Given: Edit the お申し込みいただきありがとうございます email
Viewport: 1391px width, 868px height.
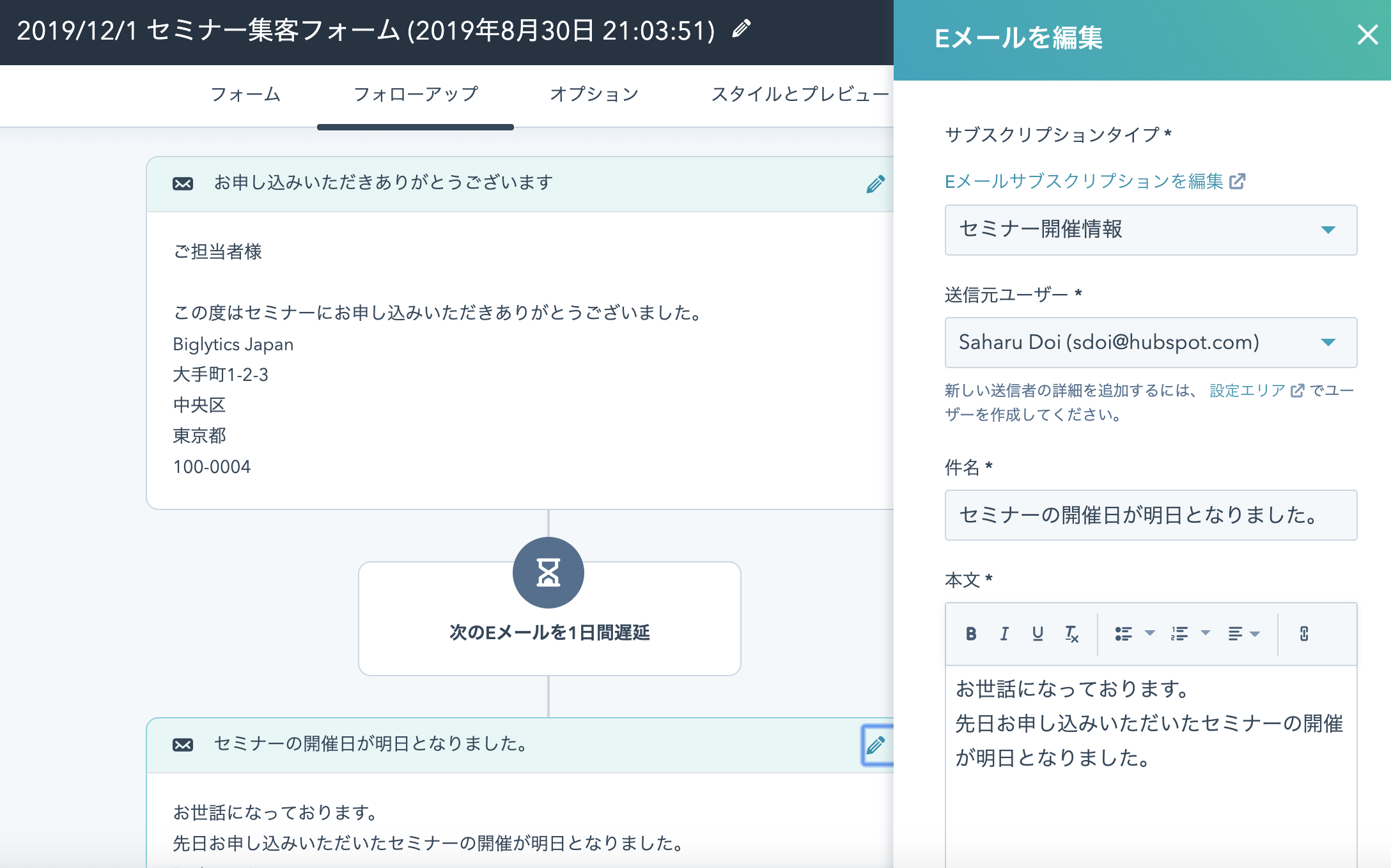Looking at the screenshot, I should point(875,184).
